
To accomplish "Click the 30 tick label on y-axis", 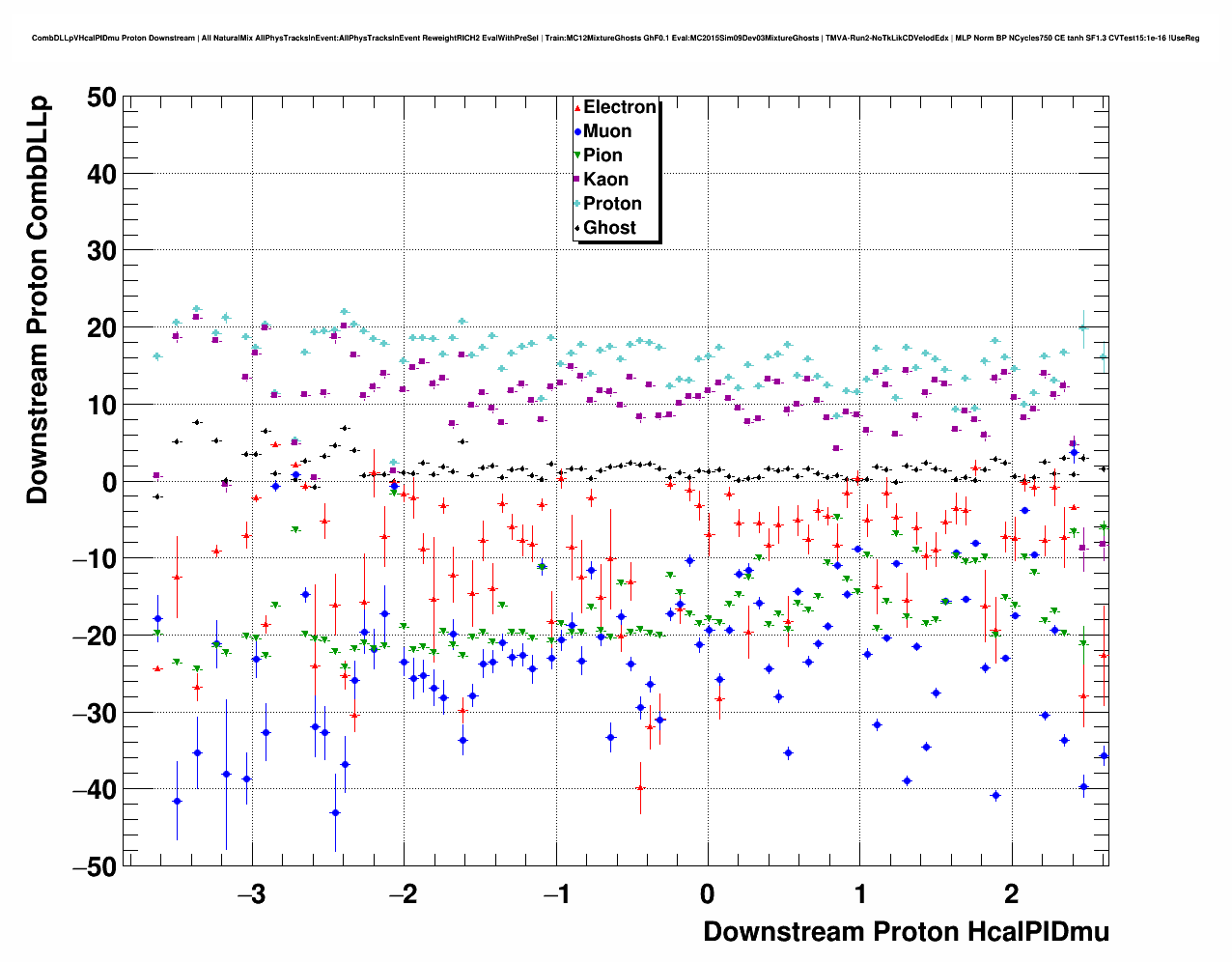I will click(100, 251).
